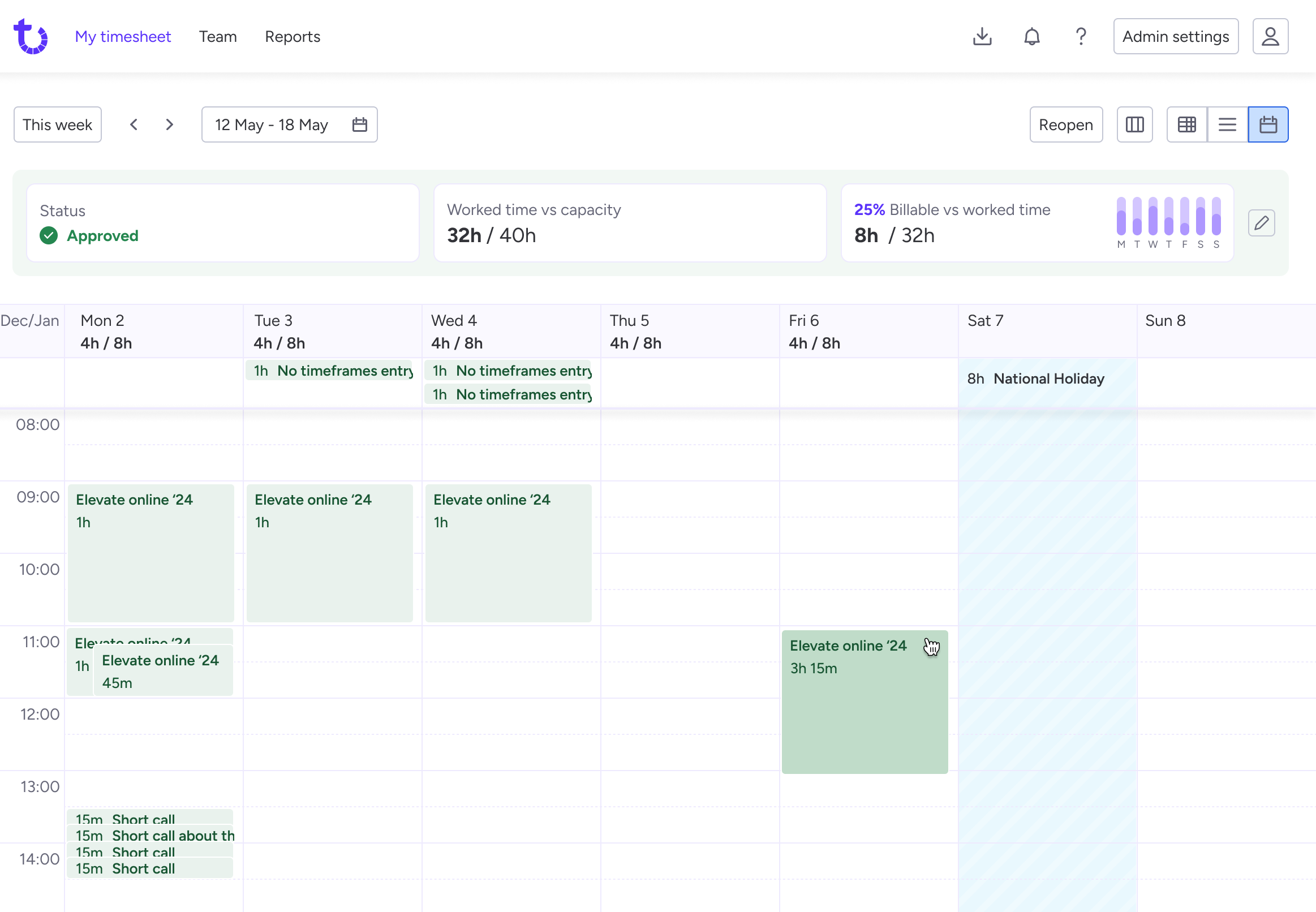Open notifications bell
The height and width of the screenshot is (912, 1316).
(x=1031, y=37)
